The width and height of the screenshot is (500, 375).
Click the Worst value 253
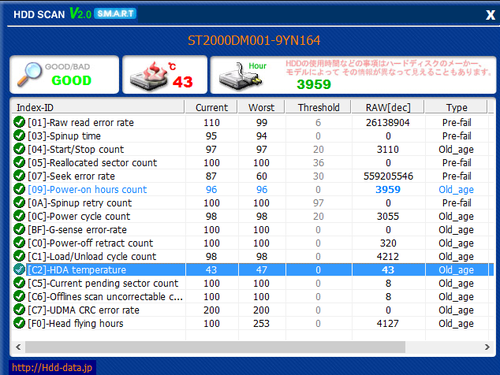pyautogui.click(x=261, y=323)
